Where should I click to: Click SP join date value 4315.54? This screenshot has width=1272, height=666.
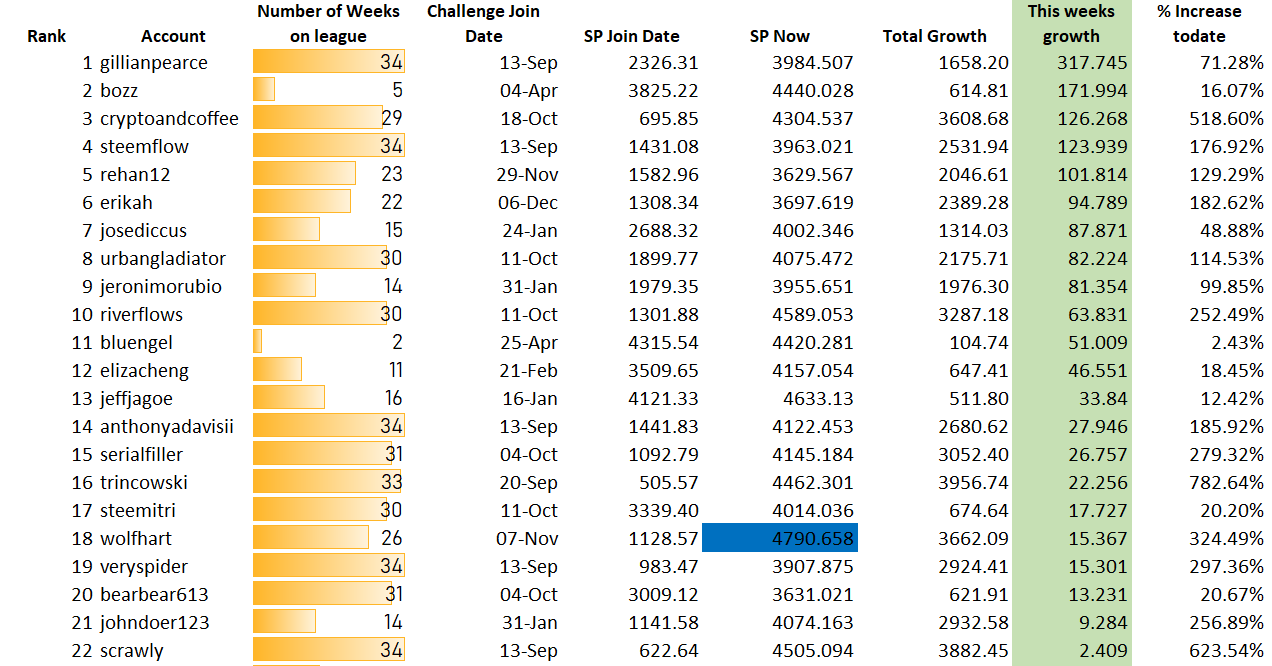point(663,342)
